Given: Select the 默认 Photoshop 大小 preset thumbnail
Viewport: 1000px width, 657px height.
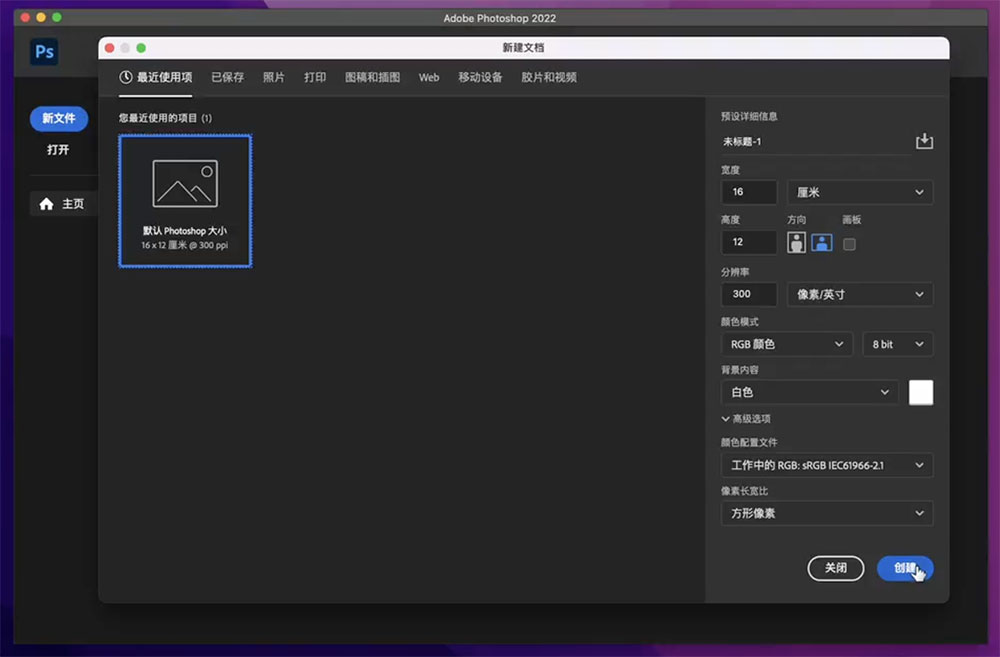Looking at the screenshot, I should 186,201.
